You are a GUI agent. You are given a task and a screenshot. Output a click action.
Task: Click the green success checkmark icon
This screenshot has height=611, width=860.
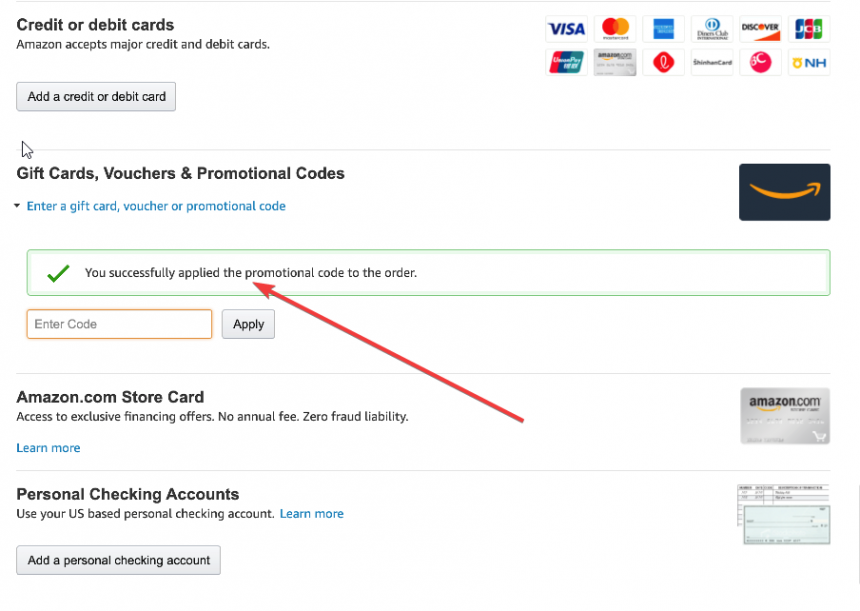coord(58,272)
